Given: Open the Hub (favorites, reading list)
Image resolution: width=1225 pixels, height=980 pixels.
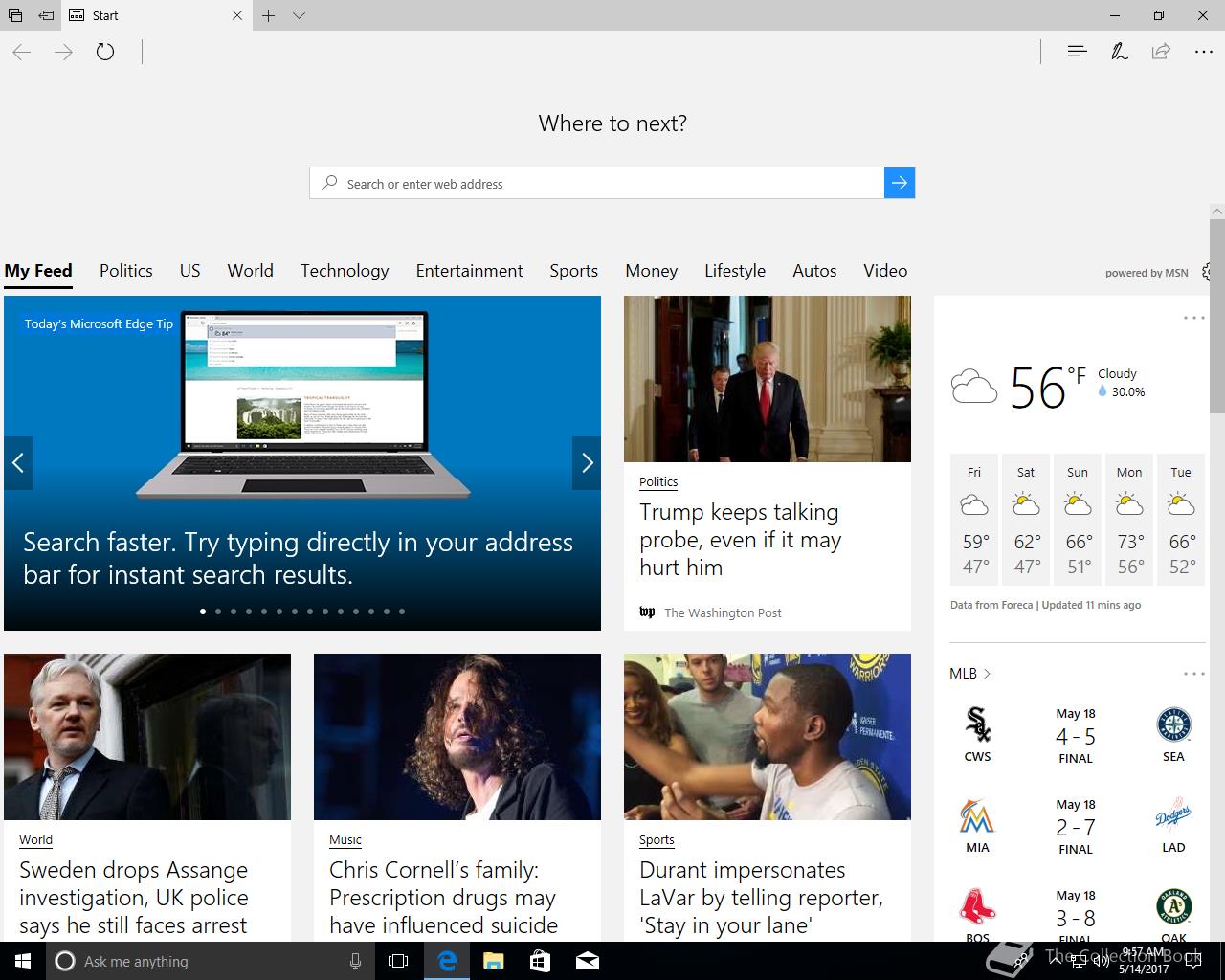Looking at the screenshot, I should (1077, 52).
